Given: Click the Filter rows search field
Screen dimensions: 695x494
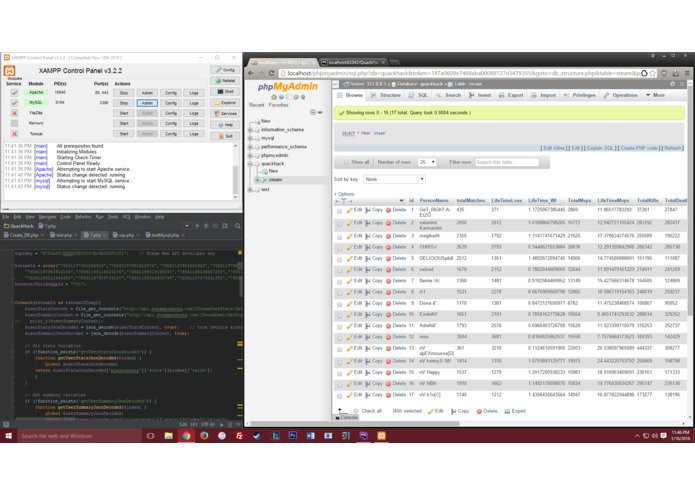Looking at the screenshot, I should 507,162.
